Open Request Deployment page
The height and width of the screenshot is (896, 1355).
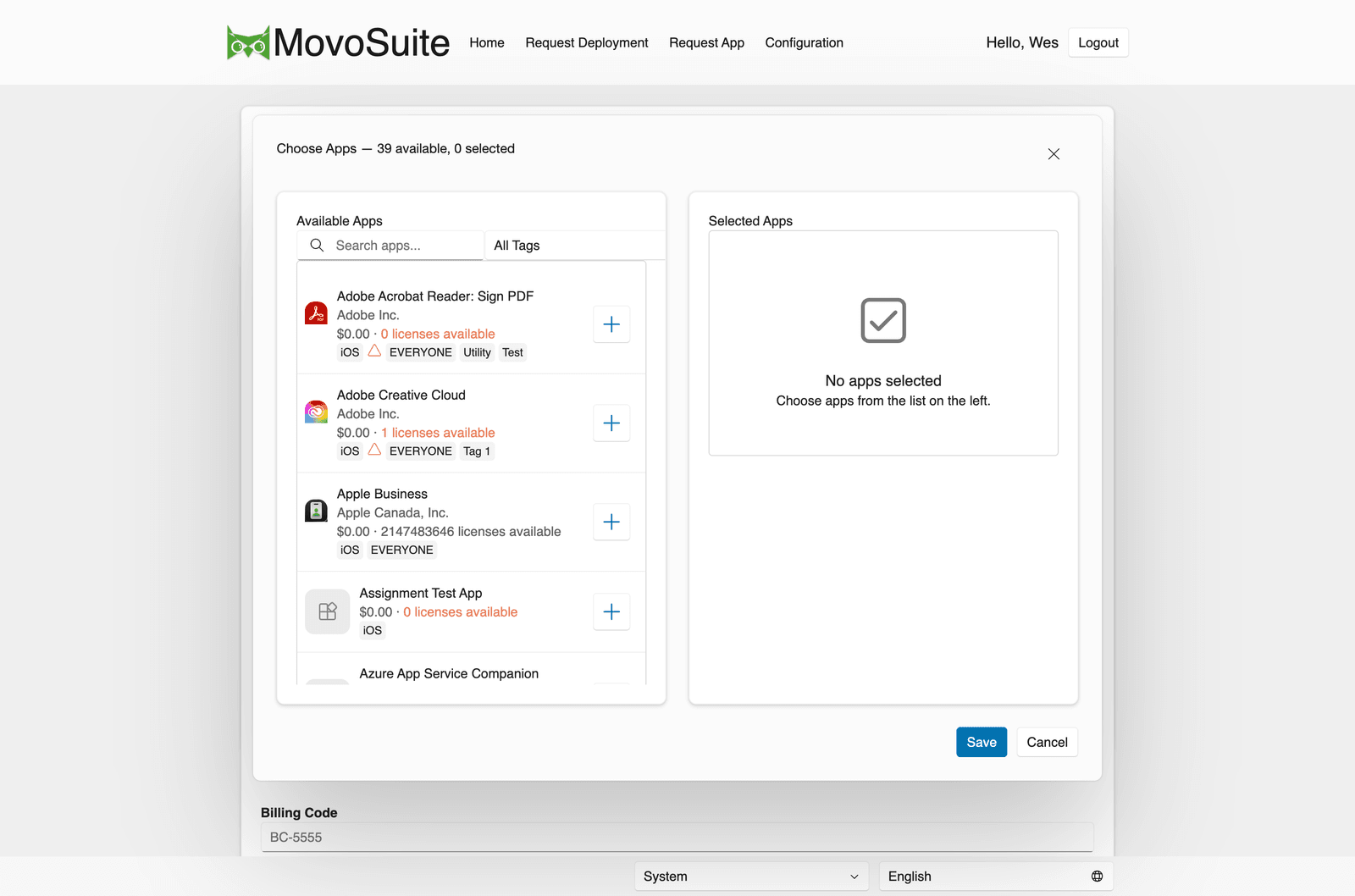587,42
